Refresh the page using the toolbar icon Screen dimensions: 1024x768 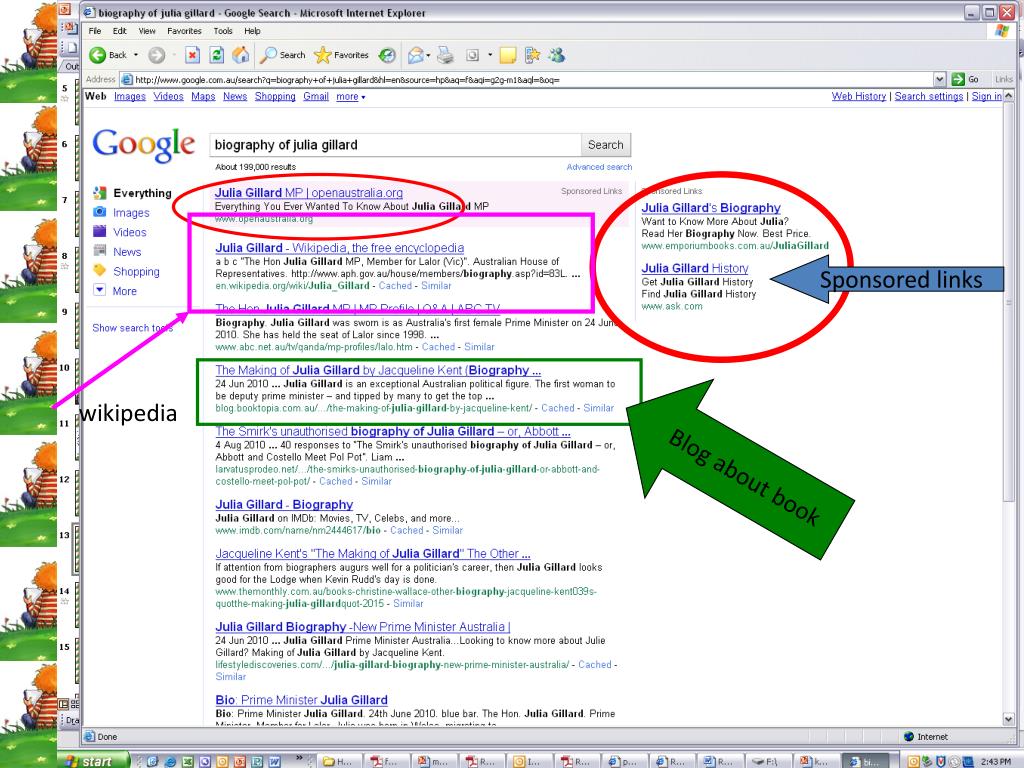click(x=216, y=55)
